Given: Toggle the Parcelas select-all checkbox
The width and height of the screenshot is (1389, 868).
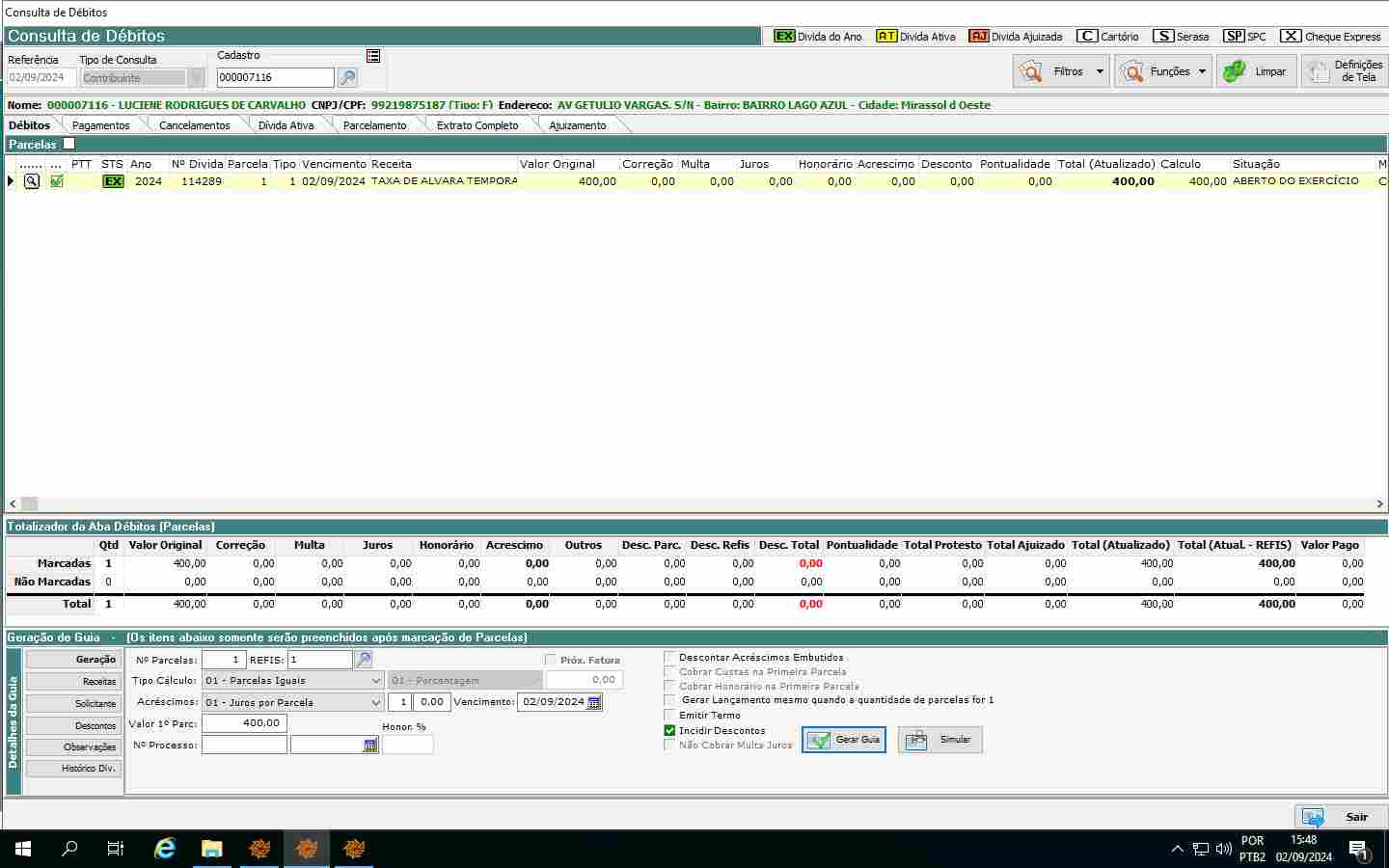Looking at the screenshot, I should pos(69,144).
